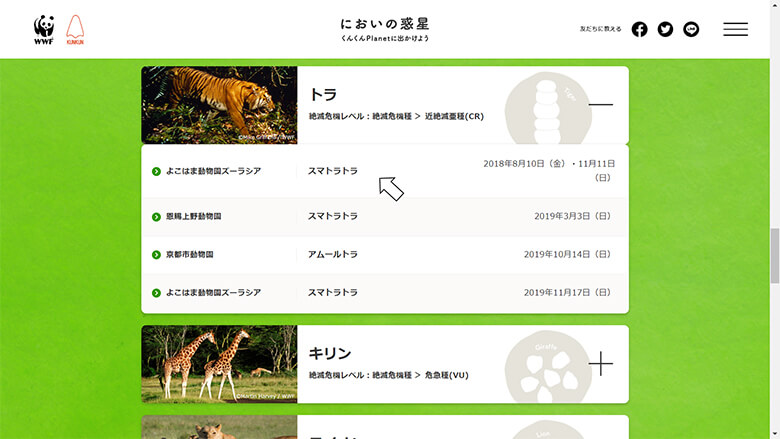780x439 pixels.
Task: Click くんくんPlanetに出かけよう subtitle
Action: click(385, 38)
